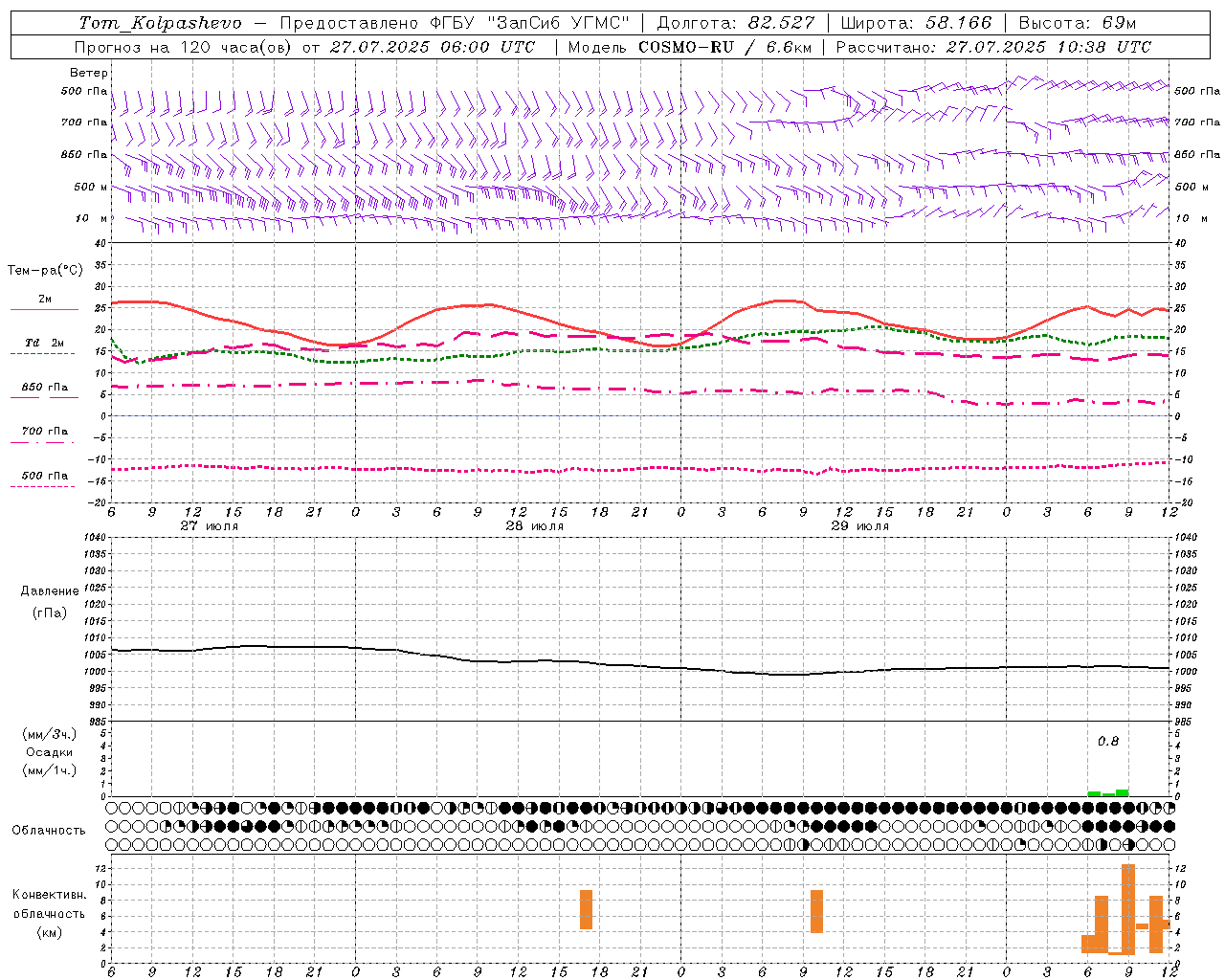Select the 'Давление' pressure panel label

(50, 591)
